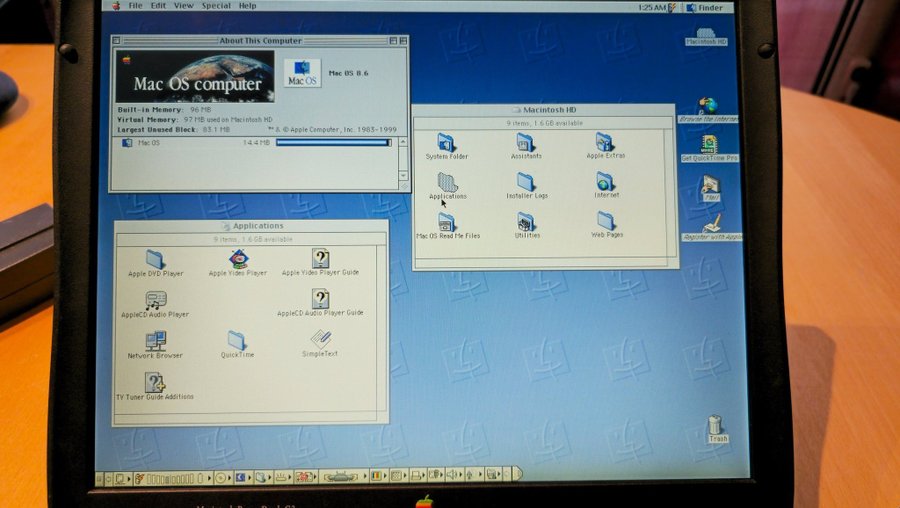Image resolution: width=900 pixels, height=508 pixels.
Task: Open the Internet folder in Macintosh HD
Action: point(606,182)
